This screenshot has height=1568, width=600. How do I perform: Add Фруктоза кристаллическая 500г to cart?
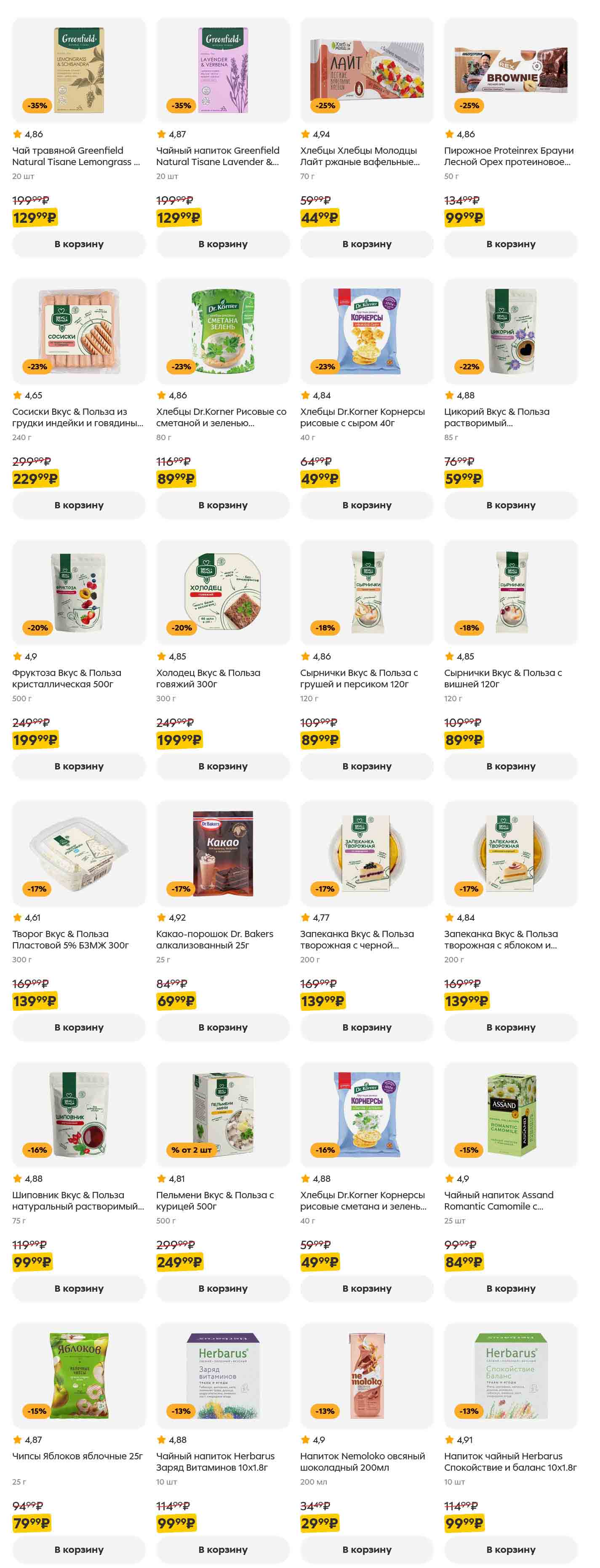pyautogui.click(x=79, y=767)
